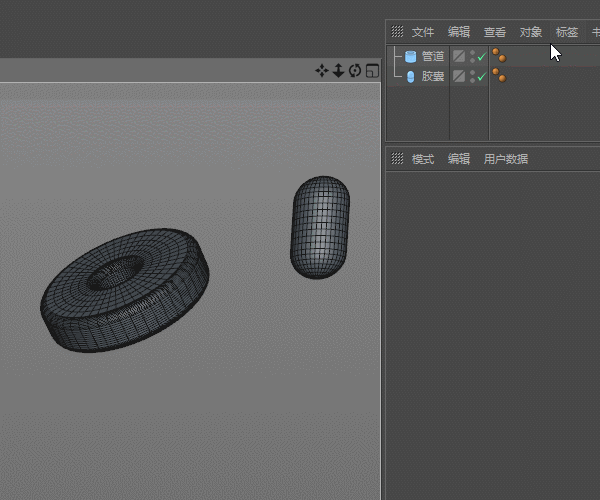This screenshot has width=600, height=500.
Task: Toggle the green enable checkmark for 胶囊
Action: [482, 77]
